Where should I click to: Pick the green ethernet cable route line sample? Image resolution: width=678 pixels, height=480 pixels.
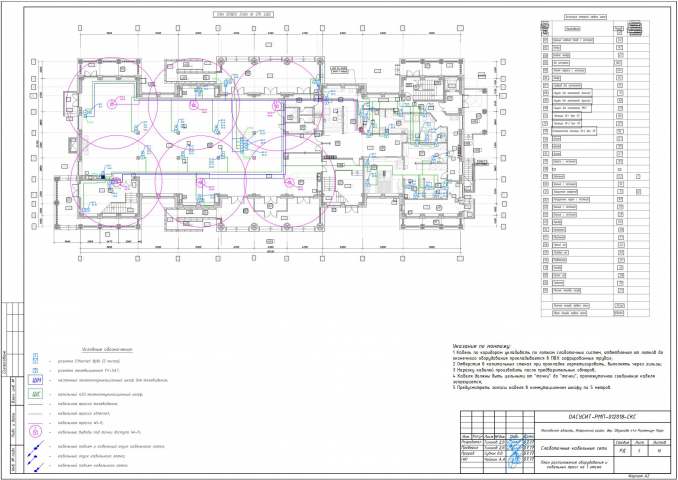(x=35, y=414)
